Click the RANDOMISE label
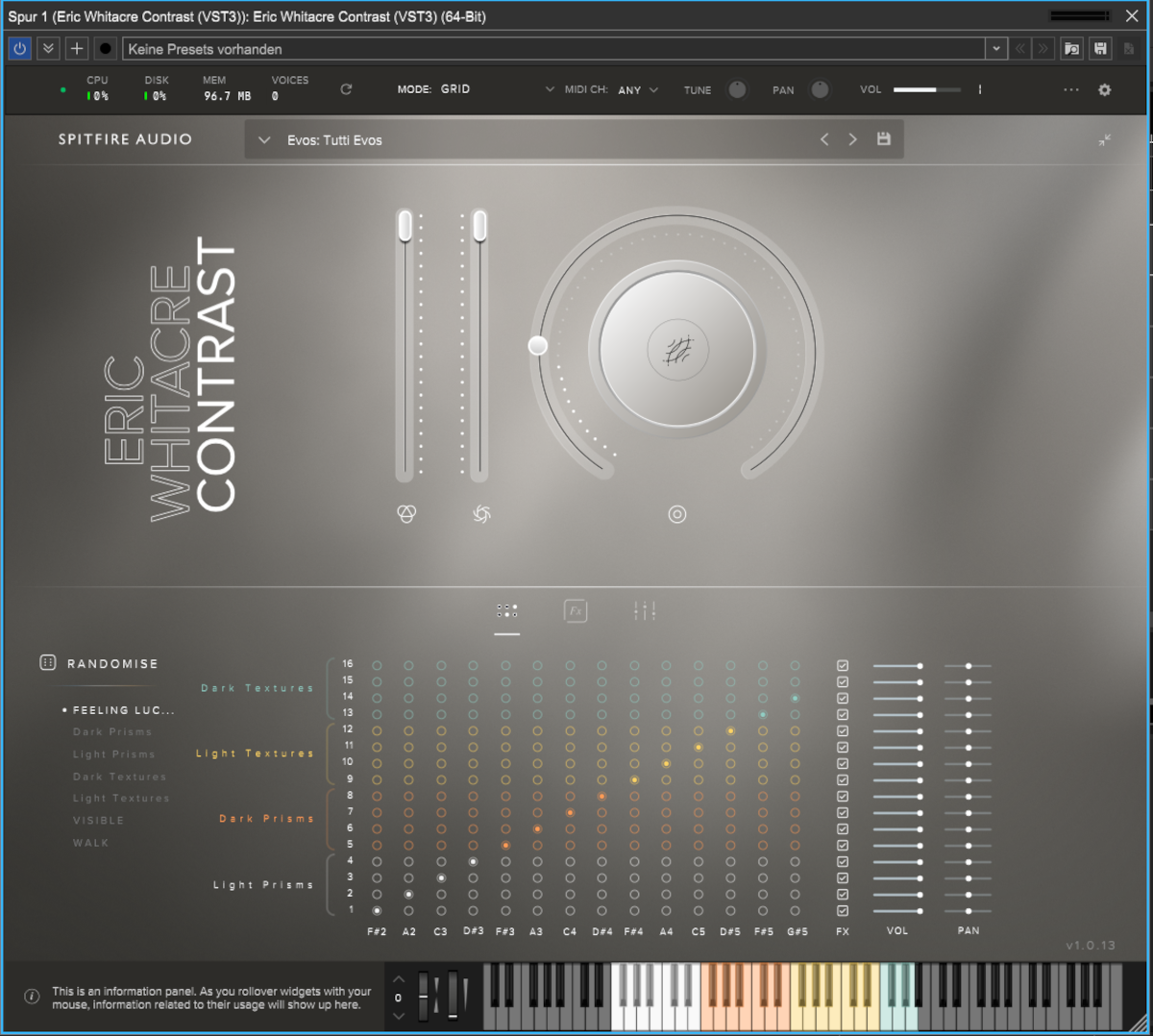Screen dimensions: 1153x1036 click(x=112, y=664)
